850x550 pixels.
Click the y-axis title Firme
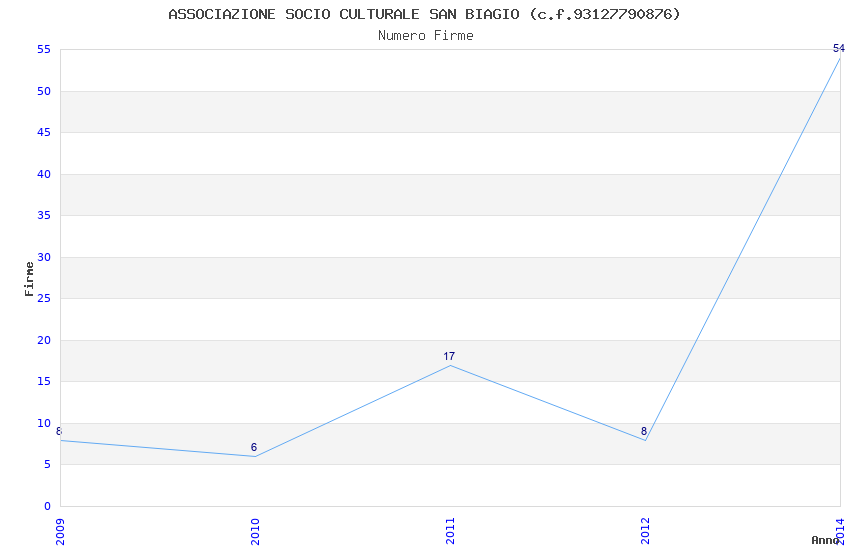point(29,279)
